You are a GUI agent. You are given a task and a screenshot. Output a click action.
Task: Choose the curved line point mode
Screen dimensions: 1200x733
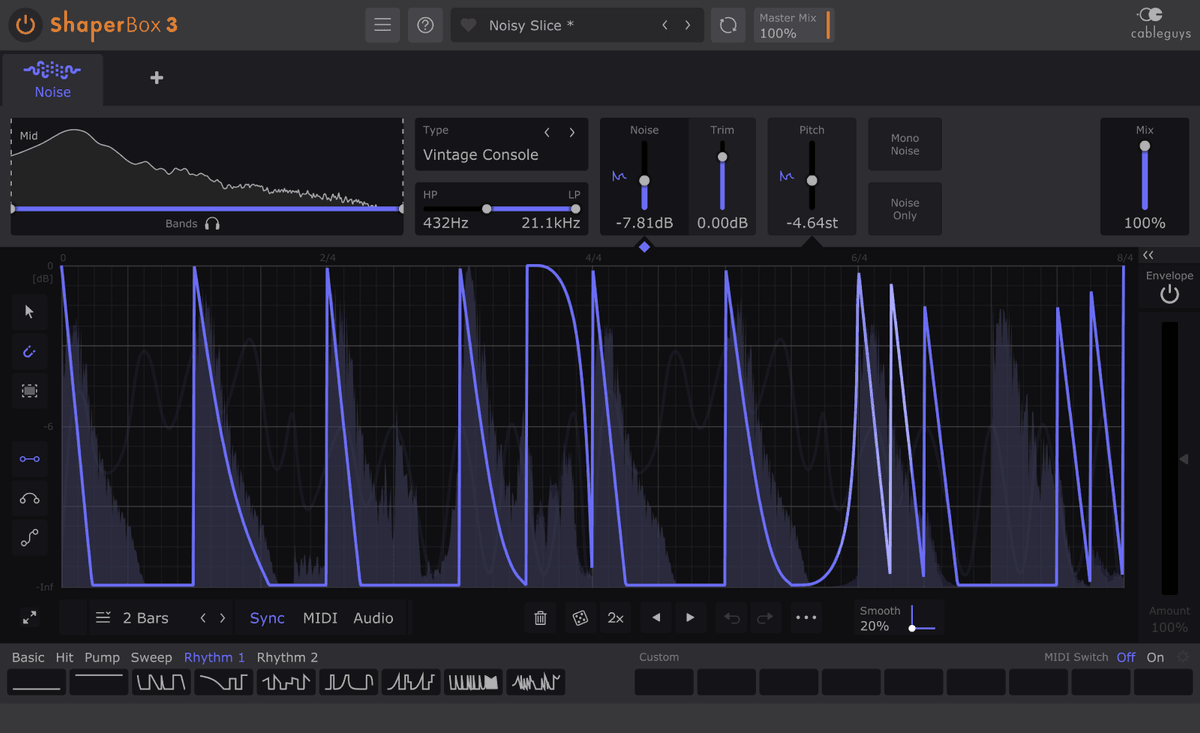click(x=30, y=498)
